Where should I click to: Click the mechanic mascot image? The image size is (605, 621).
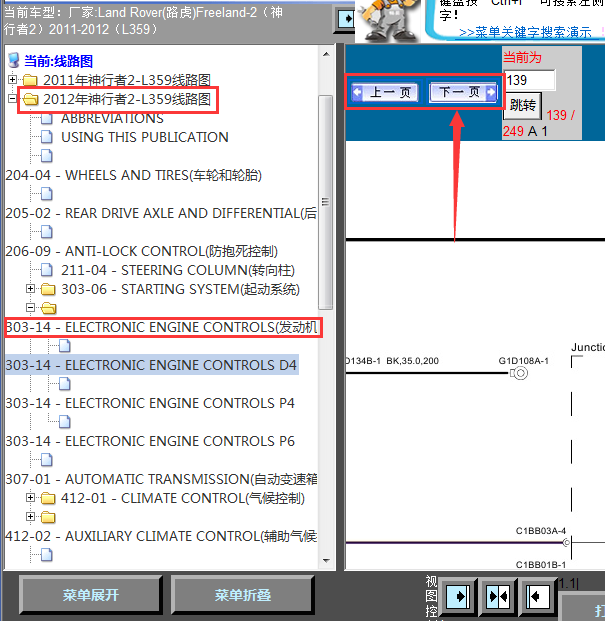(x=388, y=20)
